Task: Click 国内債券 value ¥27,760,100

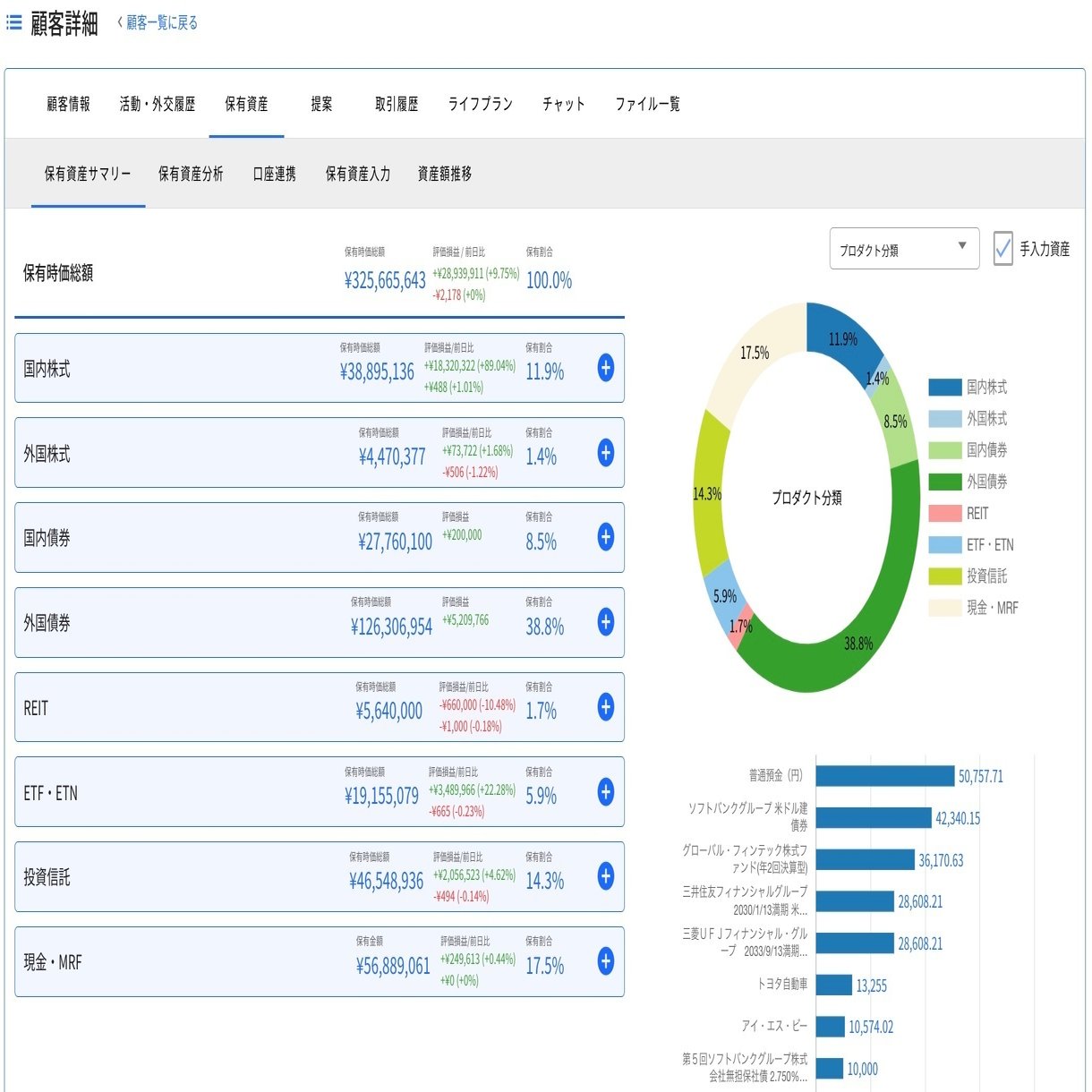Action: point(395,542)
